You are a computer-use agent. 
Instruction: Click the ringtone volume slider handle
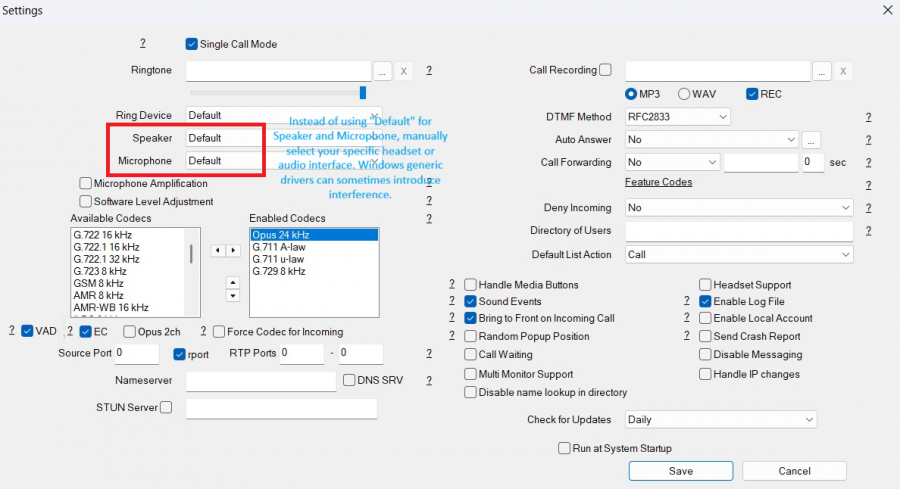[363, 92]
